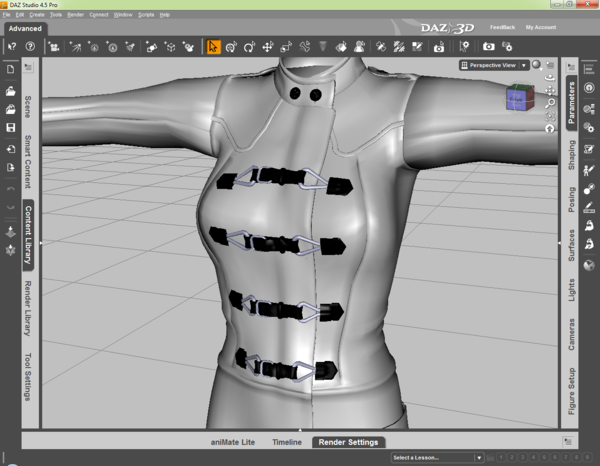Open the Parameters side tab
This screenshot has height=466, width=600.
coord(572,105)
